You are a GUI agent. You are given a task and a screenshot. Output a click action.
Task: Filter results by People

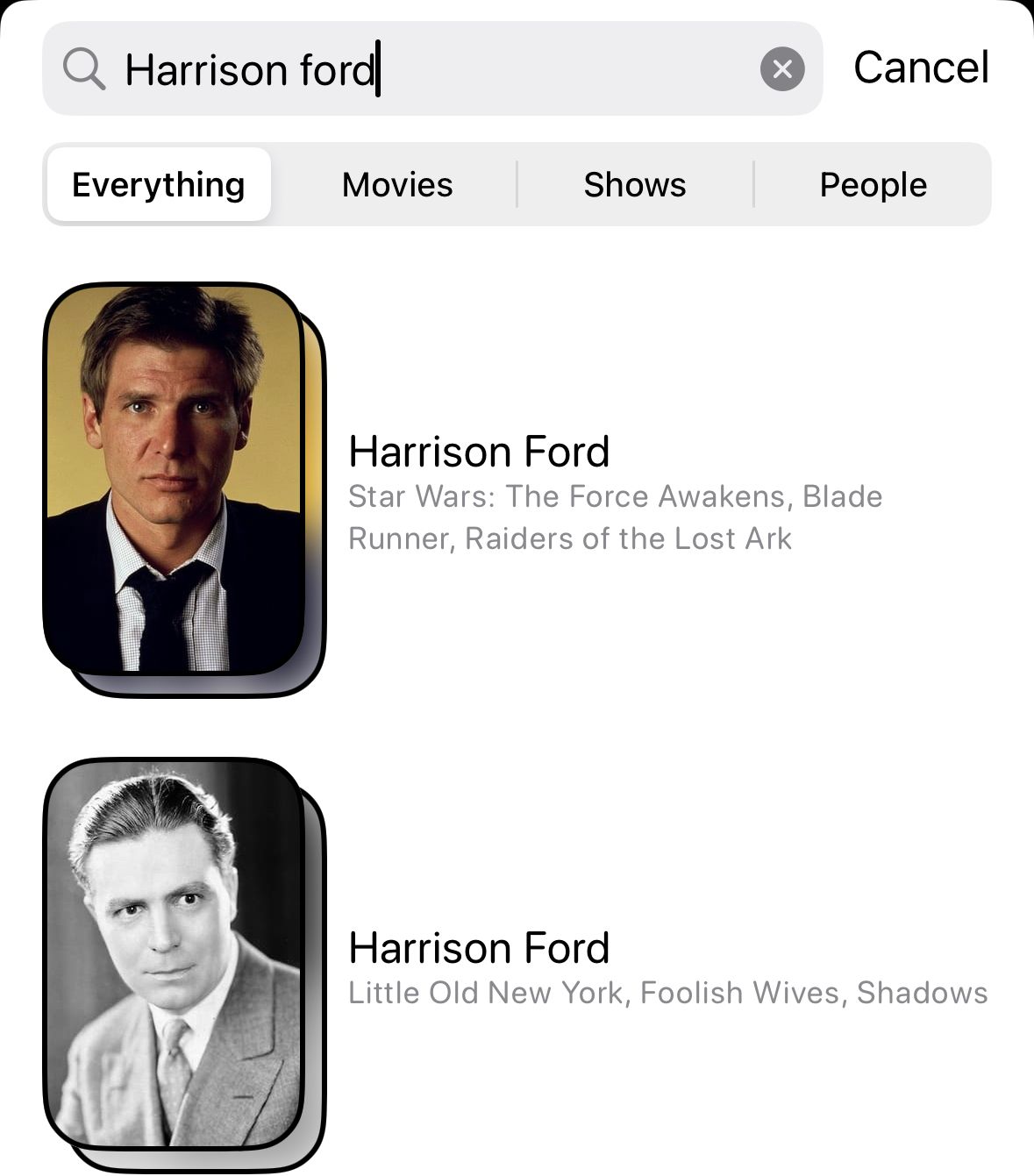pyautogui.click(x=874, y=184)
